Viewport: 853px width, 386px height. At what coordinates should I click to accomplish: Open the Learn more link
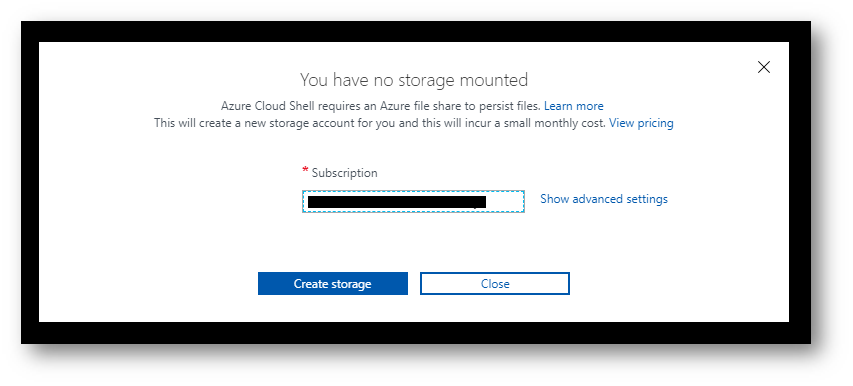tap(573, 106)
